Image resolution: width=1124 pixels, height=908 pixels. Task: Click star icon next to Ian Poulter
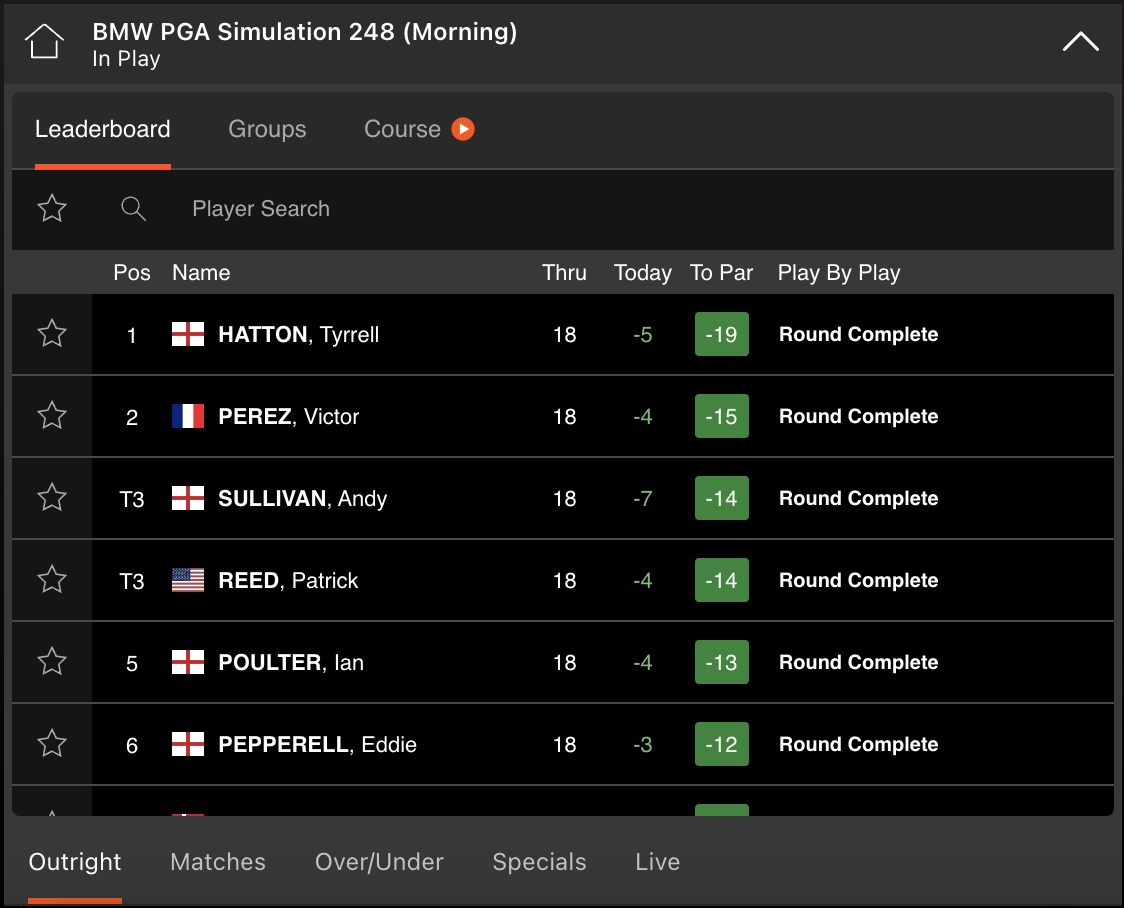[x=52, y=662]
